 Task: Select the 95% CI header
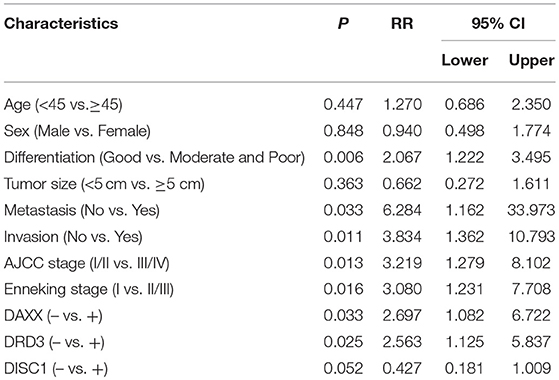498,24
